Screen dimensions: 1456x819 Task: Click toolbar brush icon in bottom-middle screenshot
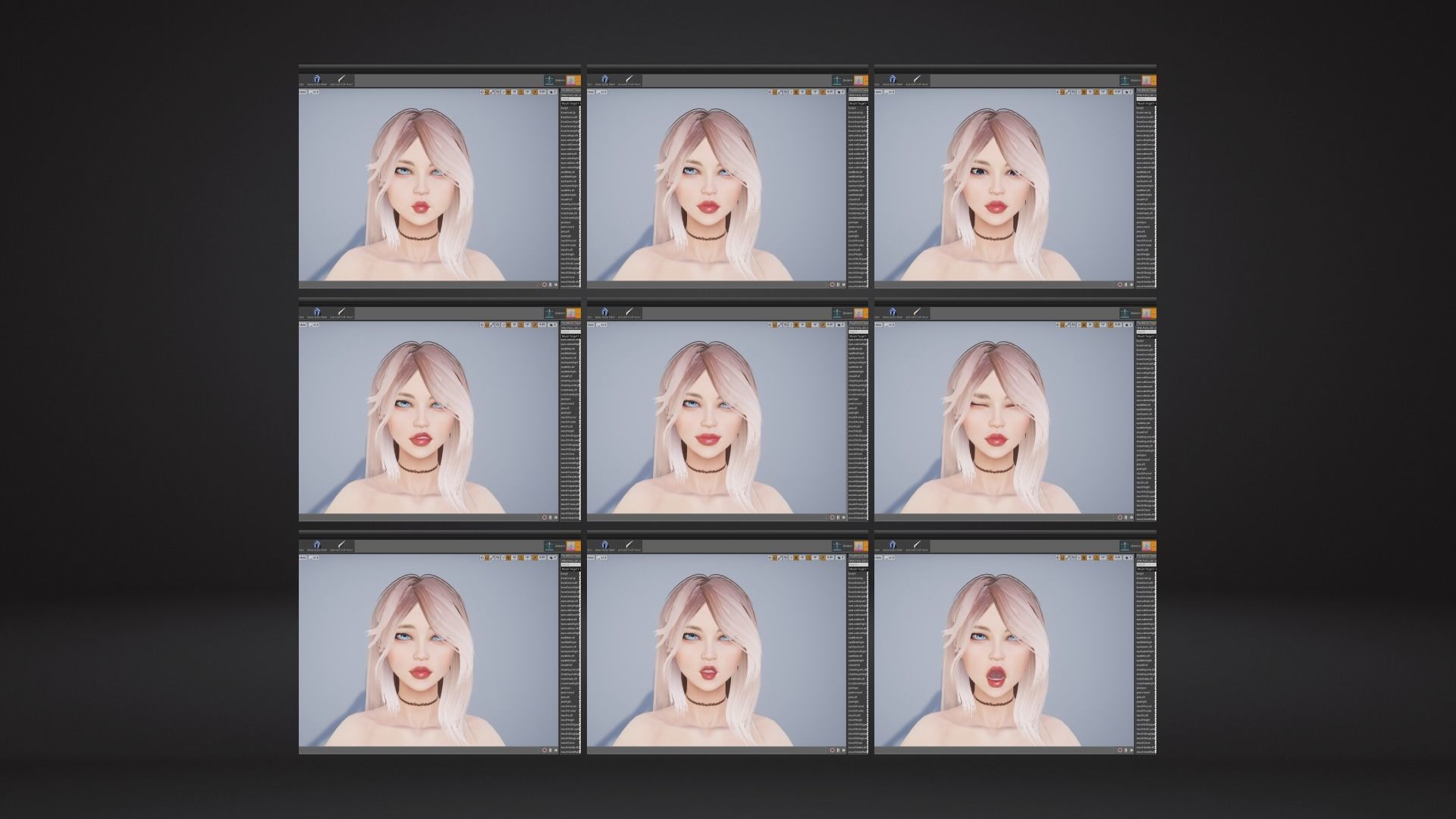pos(629,544)
